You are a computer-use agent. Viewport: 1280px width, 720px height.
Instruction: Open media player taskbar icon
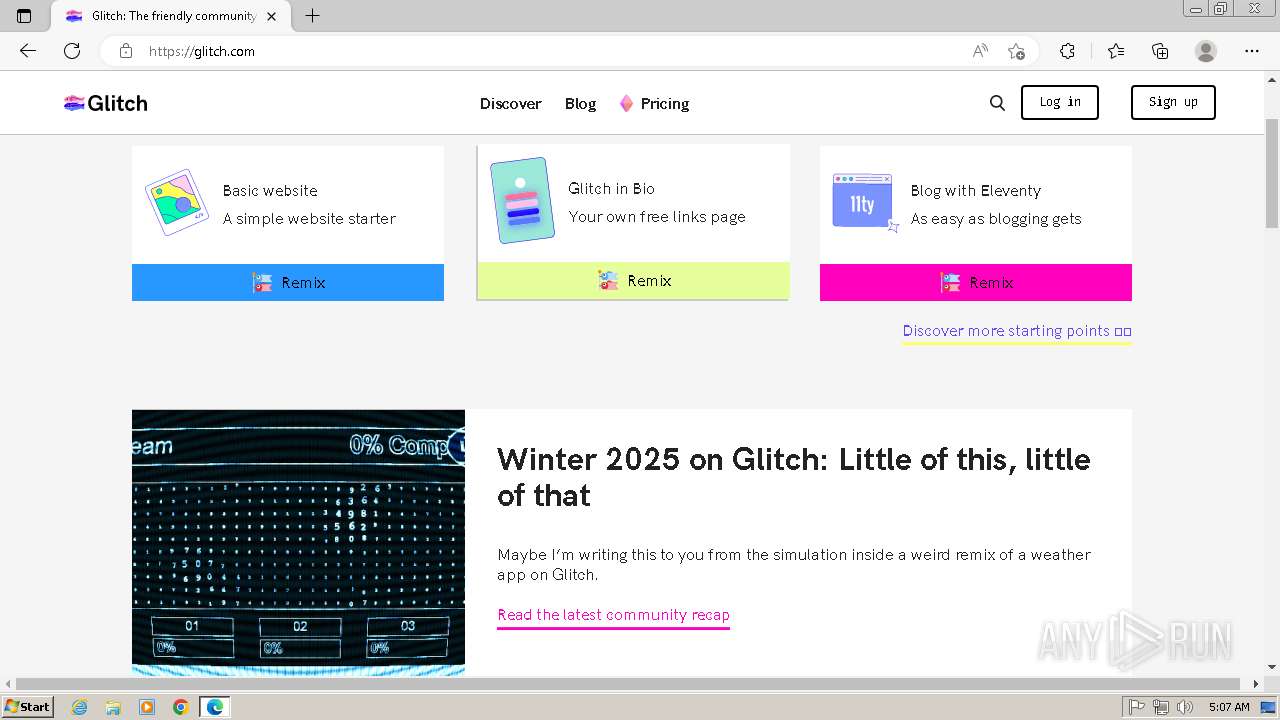click(147, 707)
